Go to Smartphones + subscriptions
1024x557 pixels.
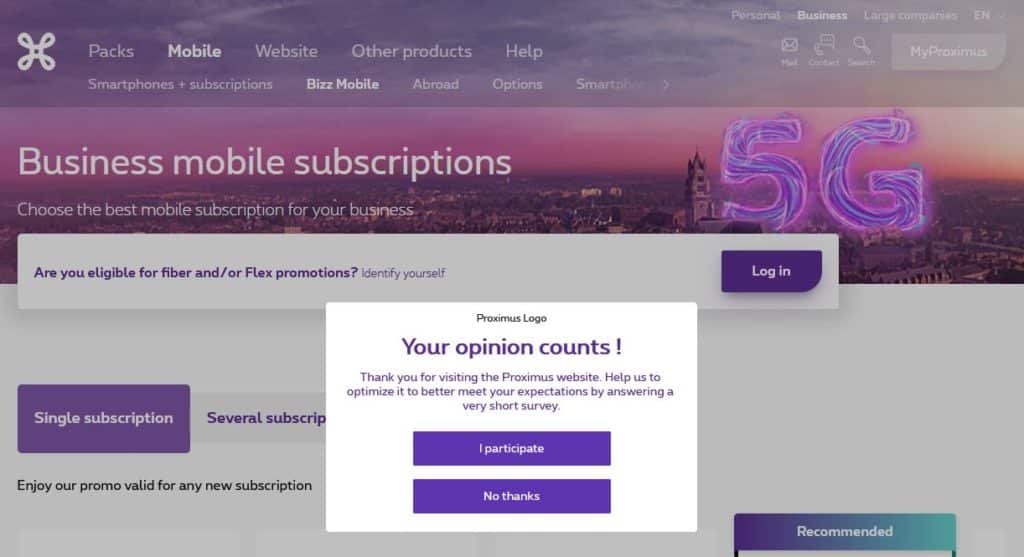180,84
